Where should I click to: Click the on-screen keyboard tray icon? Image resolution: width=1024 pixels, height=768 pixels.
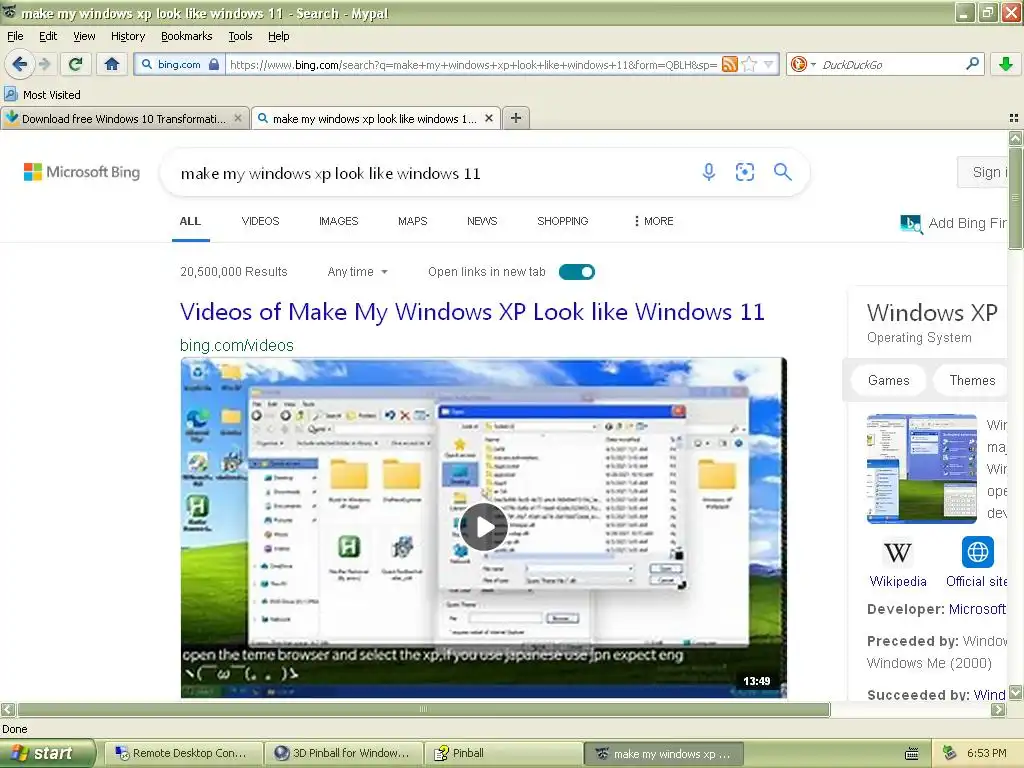click(912, 754)
